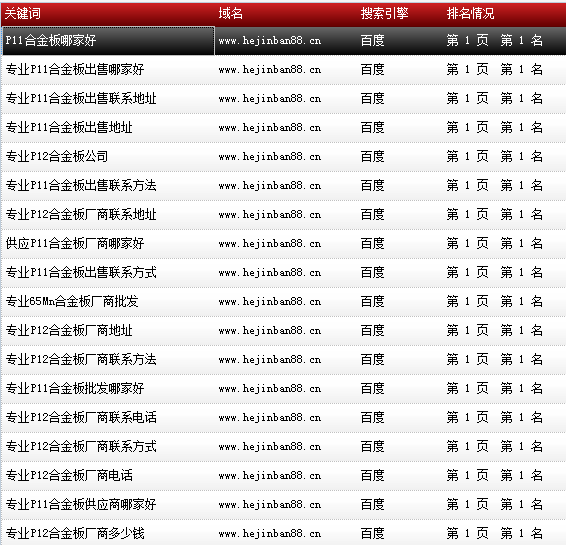The width and height of the screenshot is (566, 545).
Task: Click the domain in the P11合金板哪家好 row
Action: click(x=270, y=41)
